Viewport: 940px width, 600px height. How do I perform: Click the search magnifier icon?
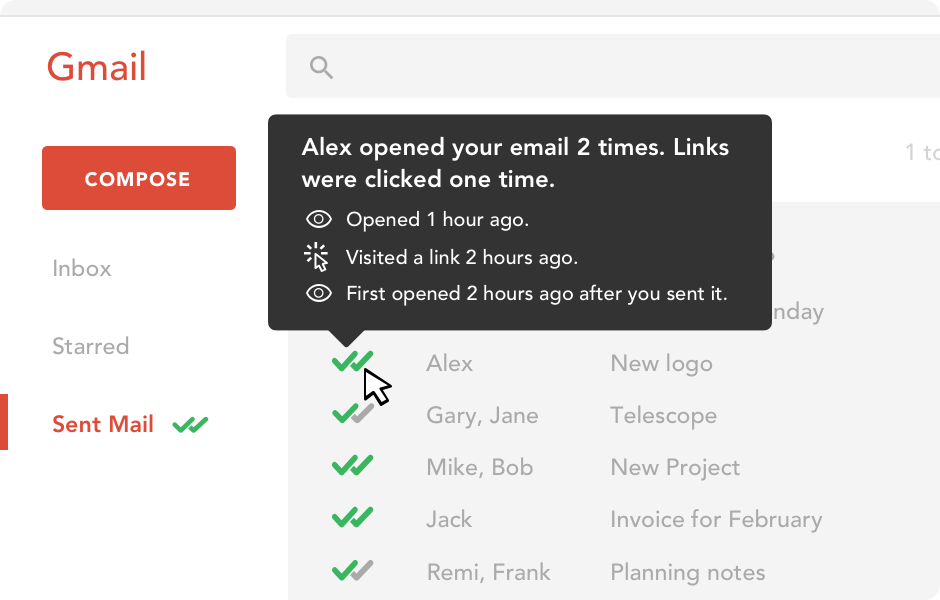[x=321, y=67]
